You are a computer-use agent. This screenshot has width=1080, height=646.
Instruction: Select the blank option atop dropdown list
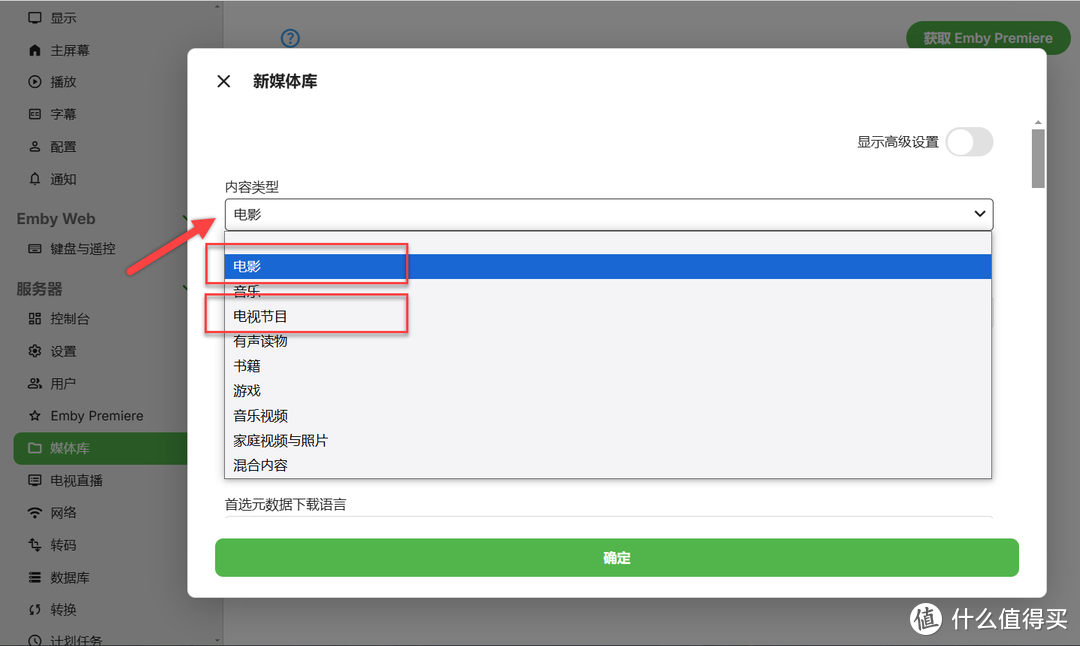[608, 243]
